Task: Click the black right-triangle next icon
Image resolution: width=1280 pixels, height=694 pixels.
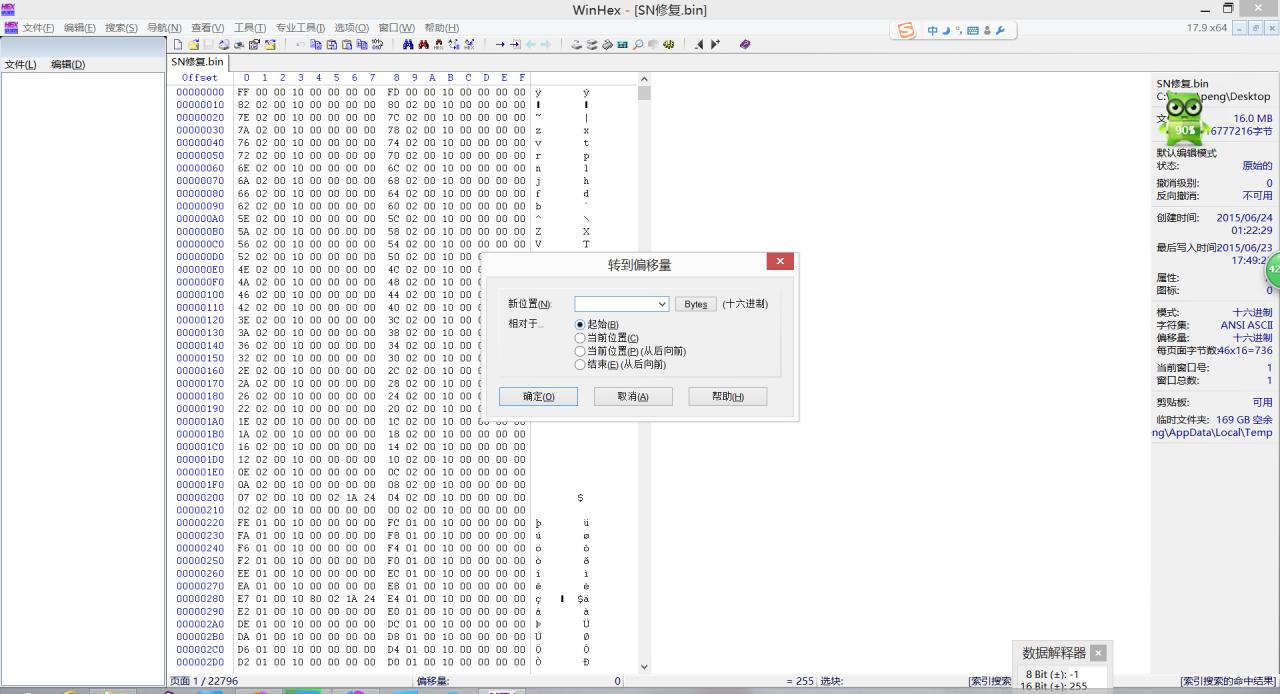Action: pyautogui.click(x=714, y=44)
